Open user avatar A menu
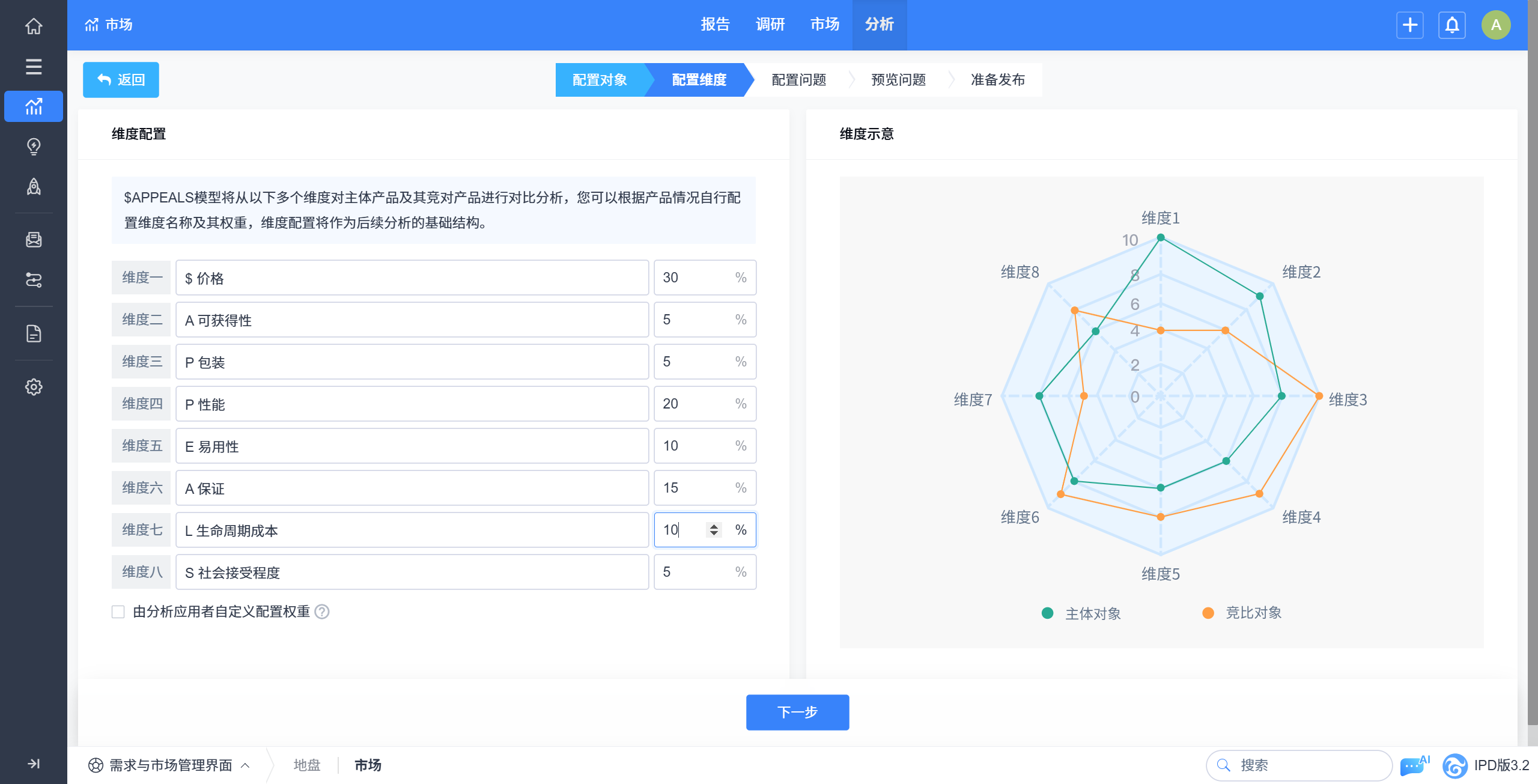The height and width of the screenshot is (784, 1538). (x=1496, y=25)
